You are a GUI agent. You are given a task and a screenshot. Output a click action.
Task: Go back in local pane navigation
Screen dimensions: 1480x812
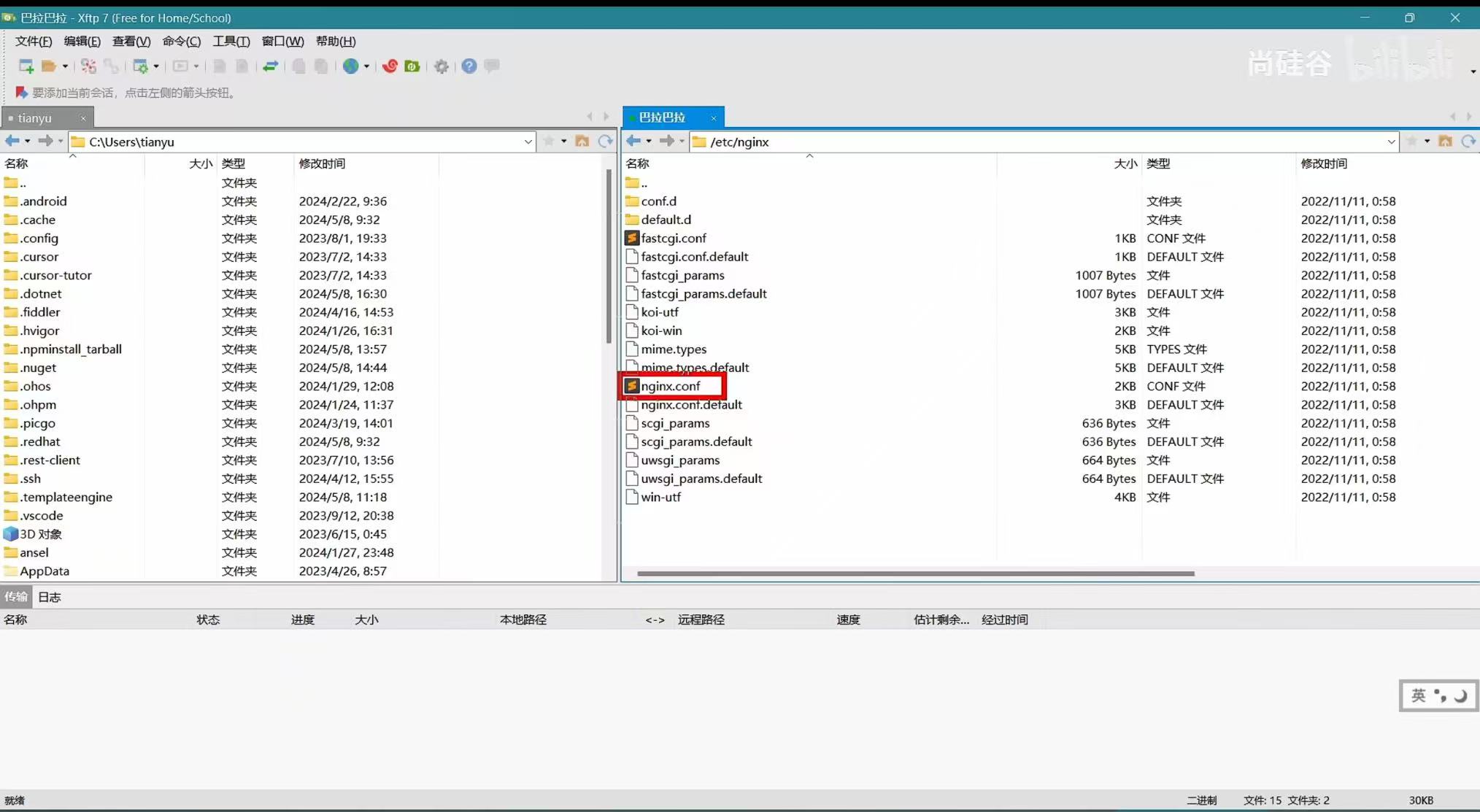[x=12, y=142]
